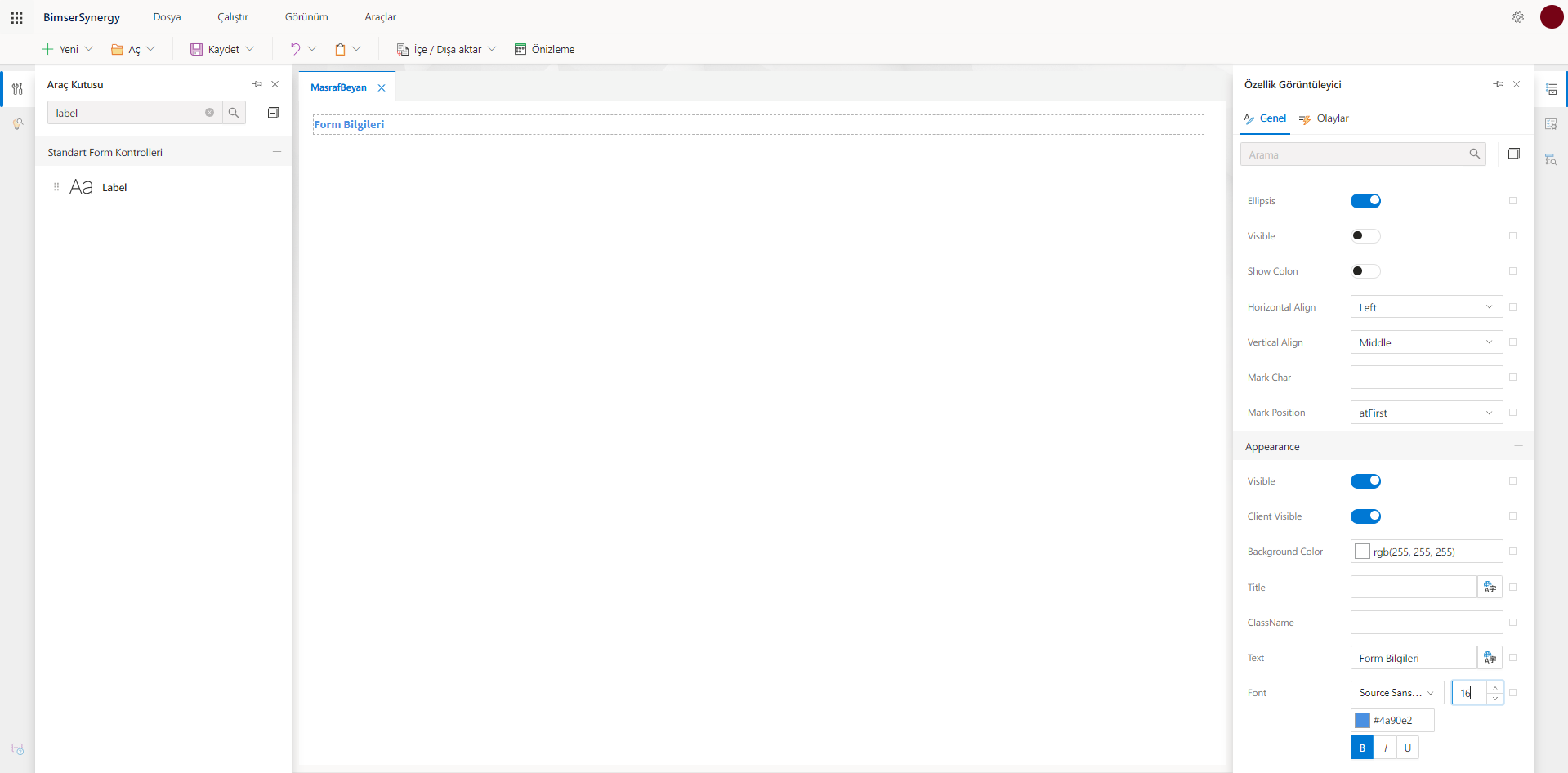1568x773 pixels.
Task: Open the middle right rail icon
Action: coord(1551,124)
